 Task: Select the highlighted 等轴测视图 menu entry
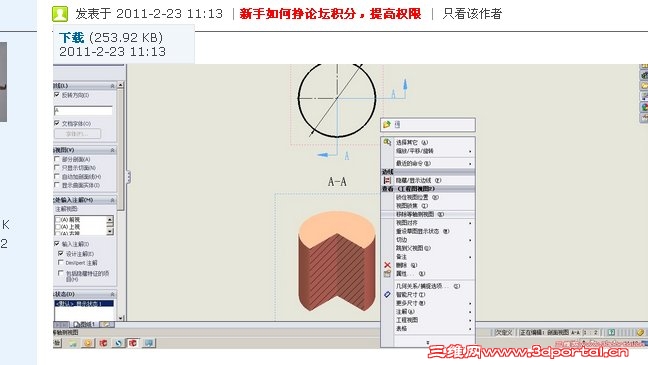coord(428,214)
